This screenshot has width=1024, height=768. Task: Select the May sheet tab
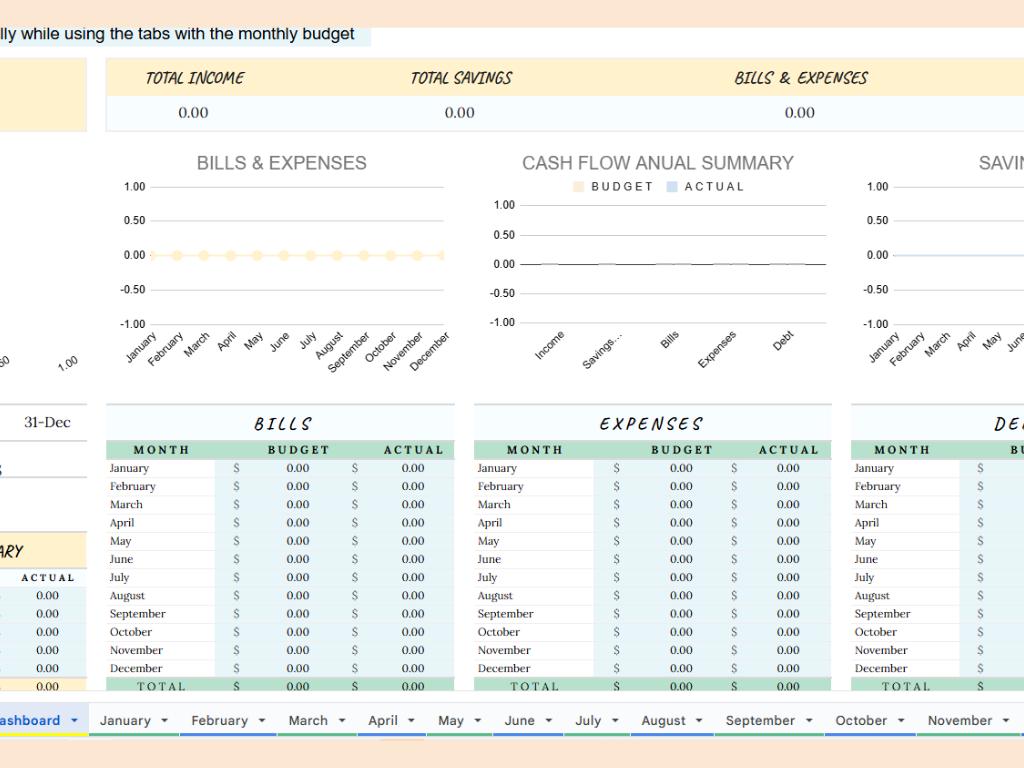pyautogui.click(x=451, y=720)
